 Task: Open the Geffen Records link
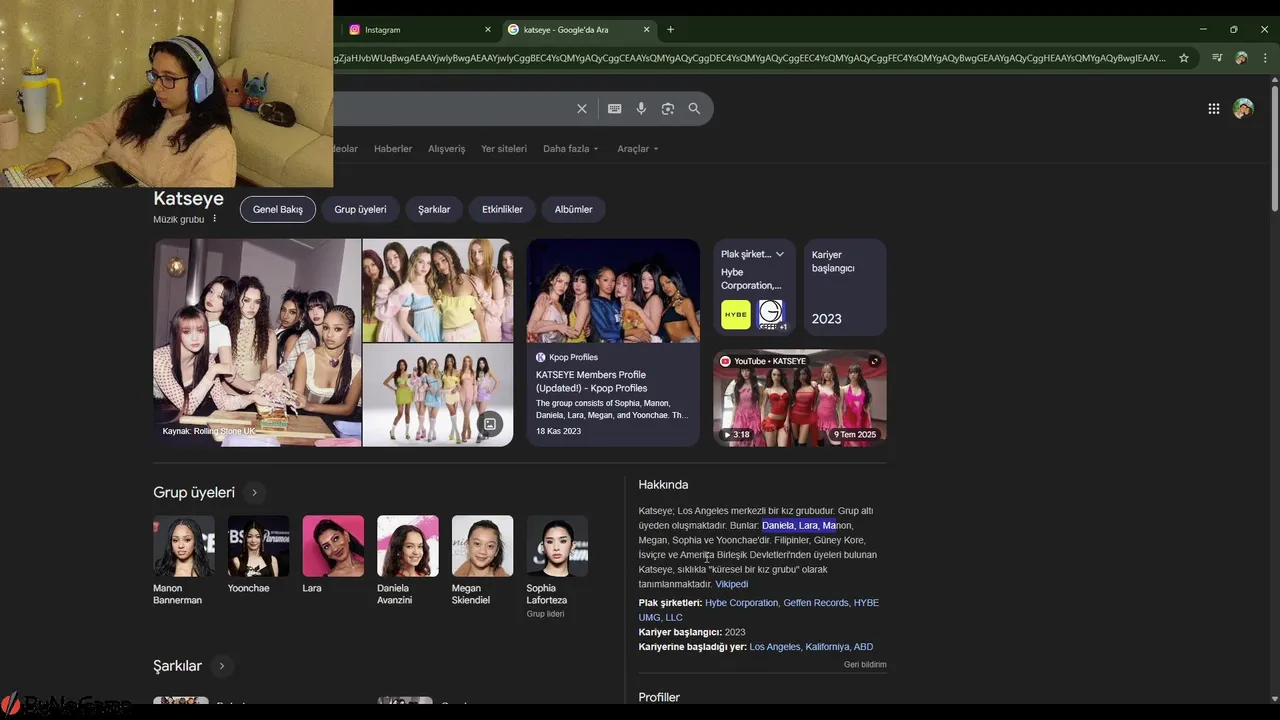pos(816,603)
